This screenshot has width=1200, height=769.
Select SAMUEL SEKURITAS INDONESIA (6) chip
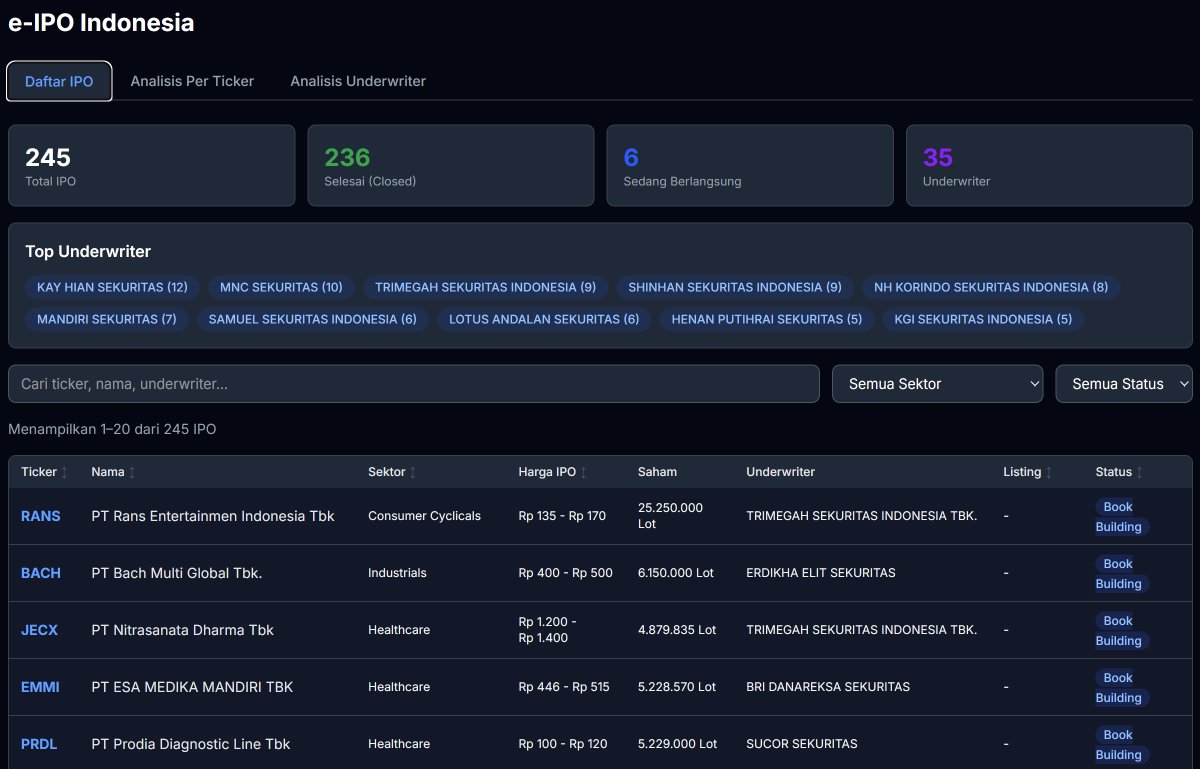point(313,319)
